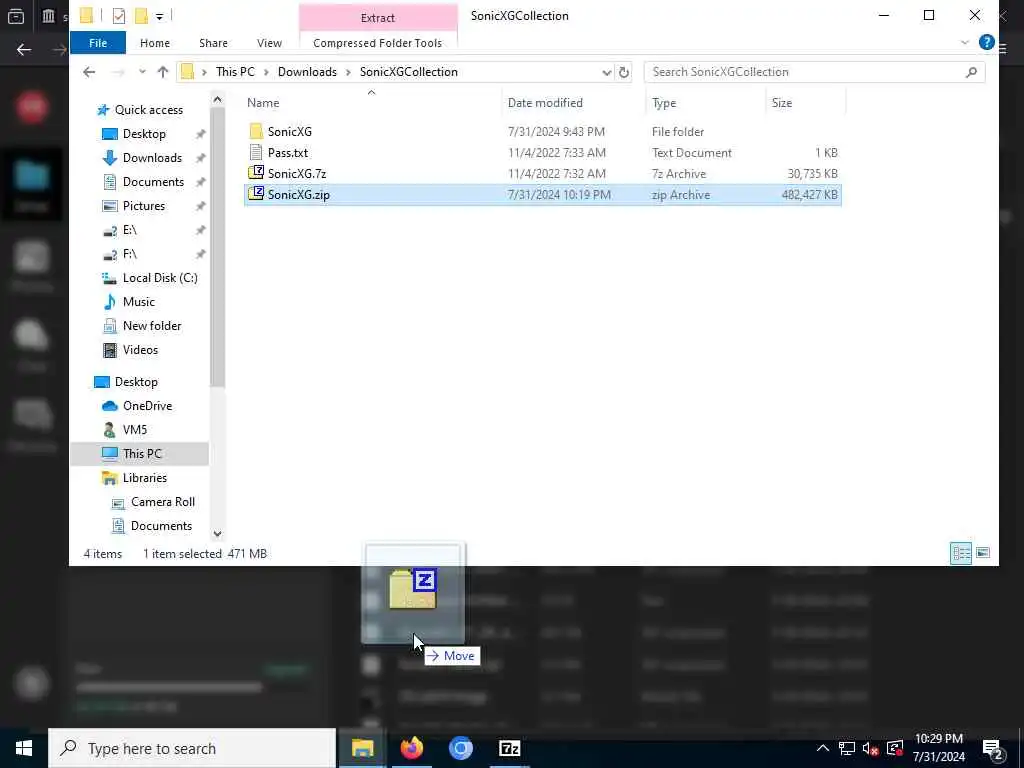Go back using the Explorer back arrow
Viewport: 1024px width, 768px height.
[x=89, y=72]
